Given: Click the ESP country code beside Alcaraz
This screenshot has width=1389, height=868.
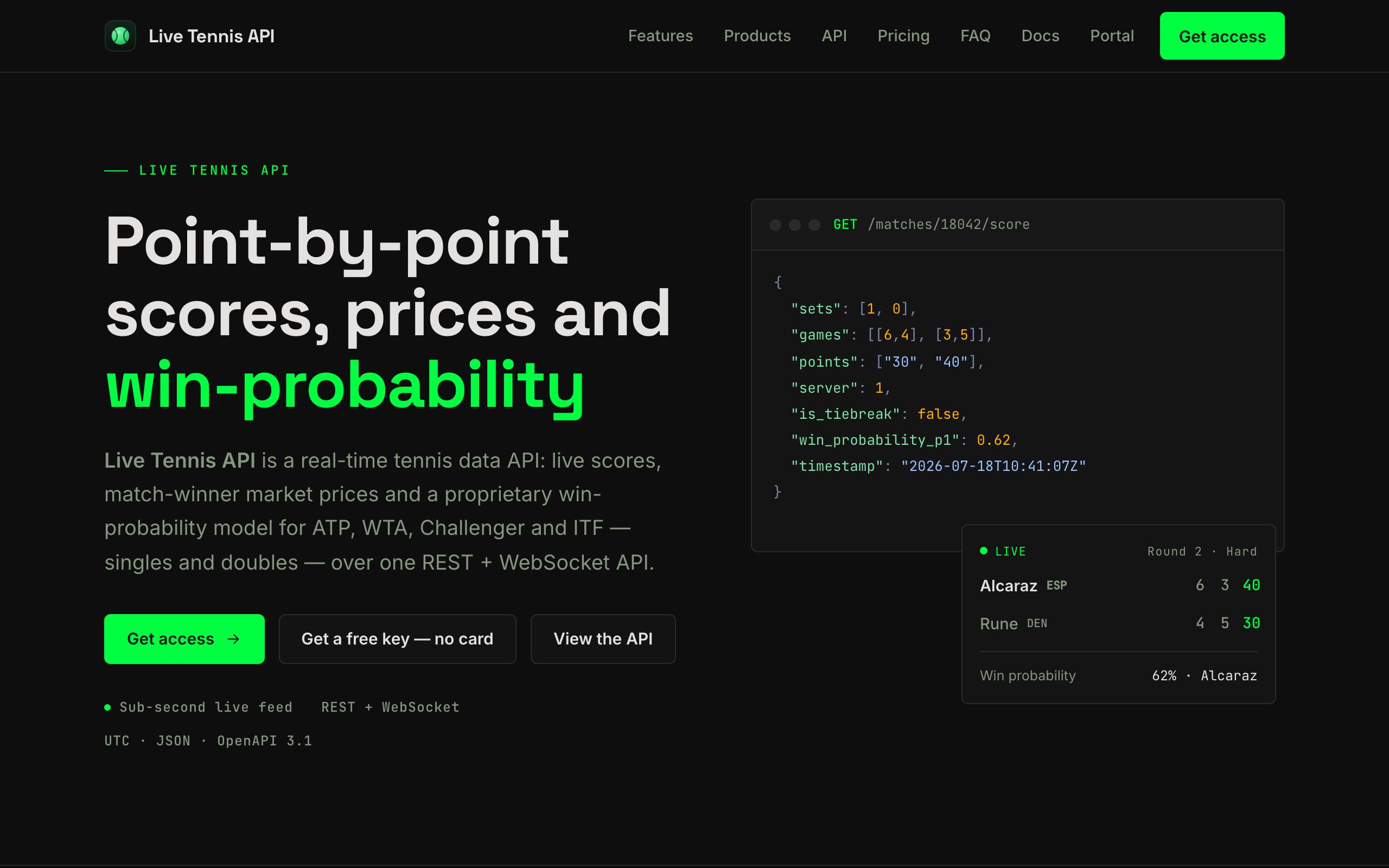Looking at the screenshot, I should pyautogui.click(x=1056, y=585).
